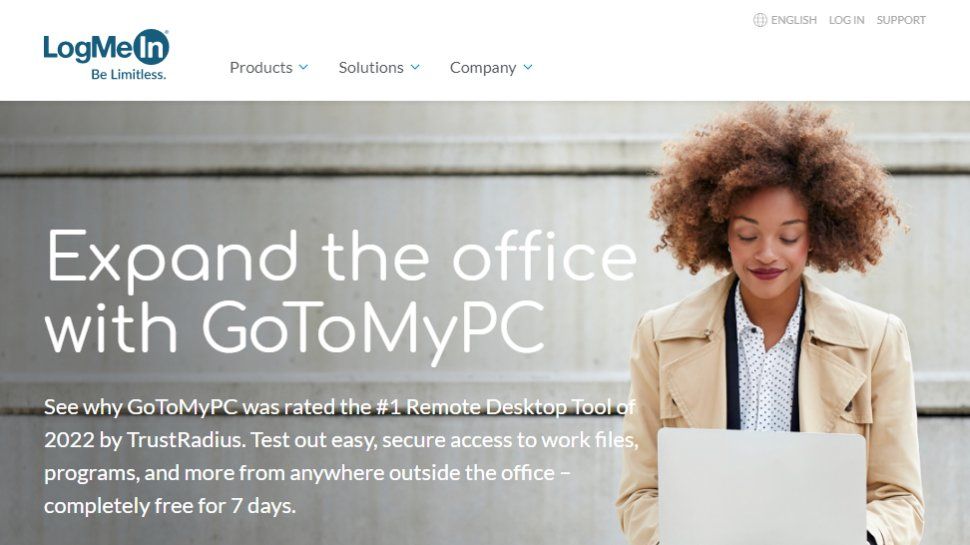Open the Solutions menu label
This screenshot has width=970, height=545.
(371, 67)
